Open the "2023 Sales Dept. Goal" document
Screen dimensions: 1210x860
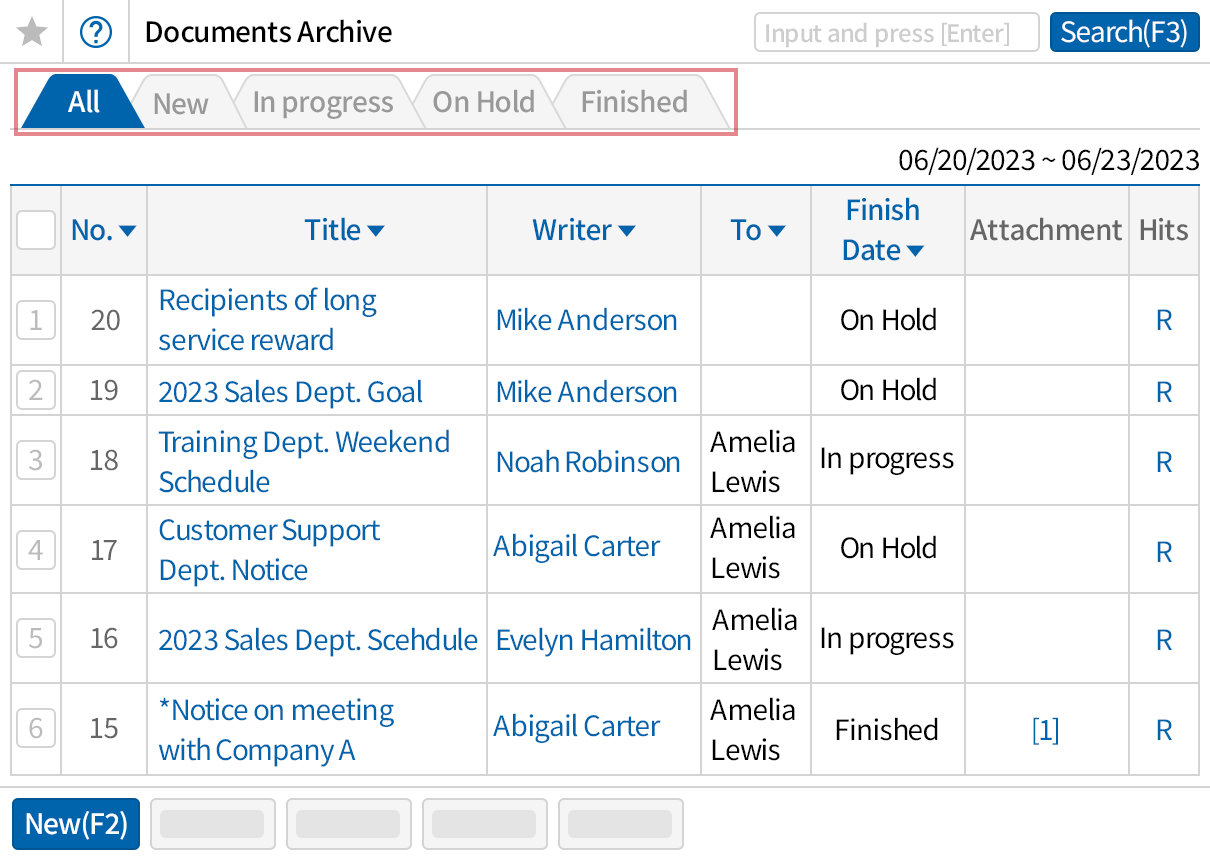click(289, 391)
